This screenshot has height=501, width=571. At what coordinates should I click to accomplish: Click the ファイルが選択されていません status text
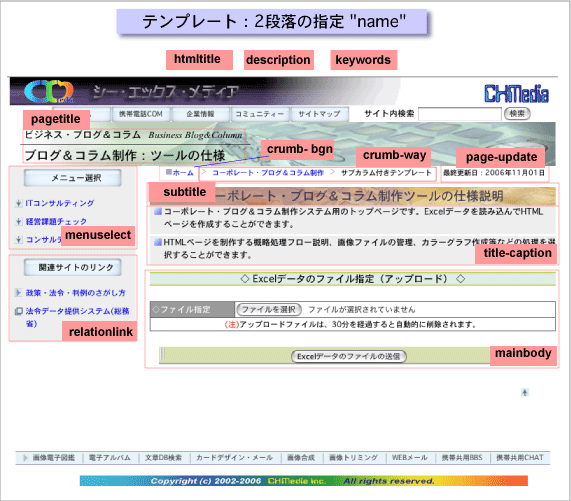pyautogui.click(x=362, y=309)
